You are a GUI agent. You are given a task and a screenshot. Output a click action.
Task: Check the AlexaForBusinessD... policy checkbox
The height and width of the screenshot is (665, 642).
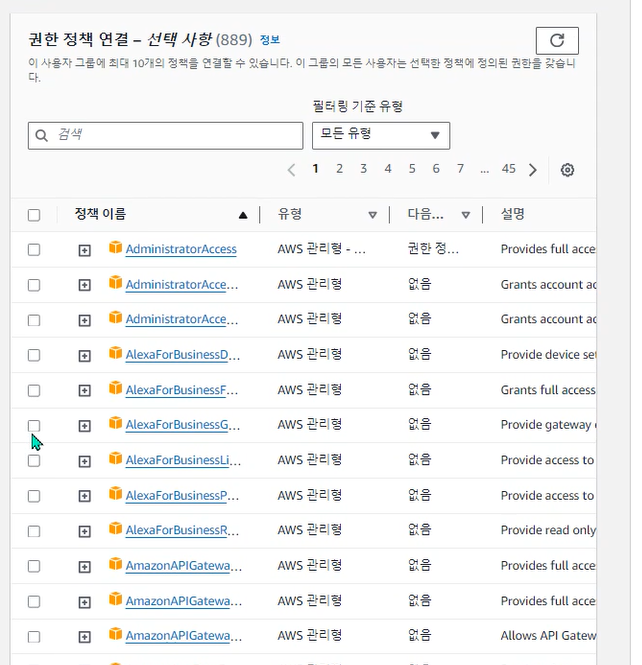click(34, 355)
